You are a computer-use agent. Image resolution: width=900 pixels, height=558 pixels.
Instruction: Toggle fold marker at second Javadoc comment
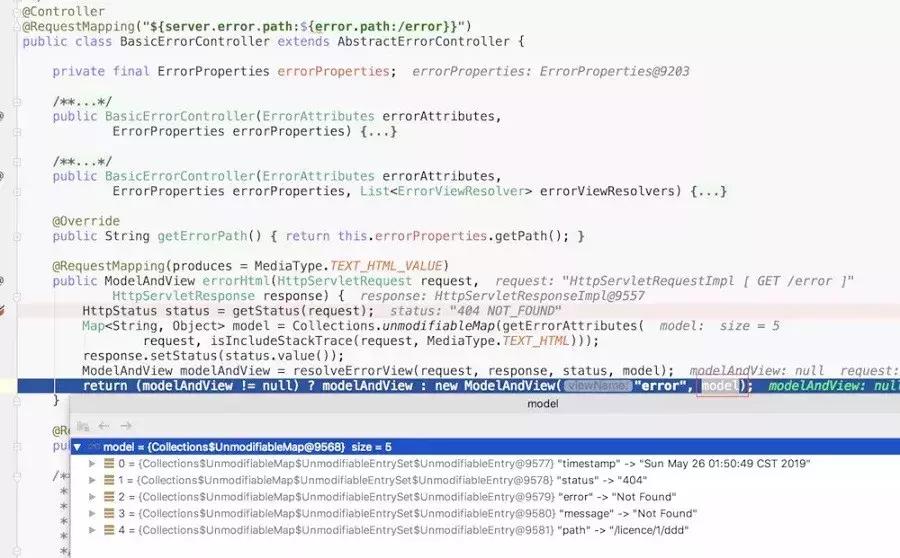pyautogui.click(x=17, y=161)
